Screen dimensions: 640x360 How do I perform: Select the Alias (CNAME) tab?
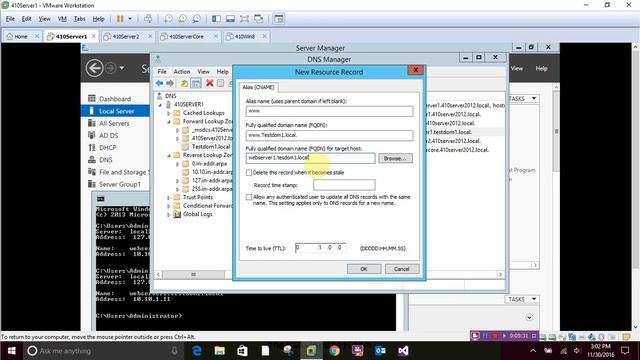click(258, 87)
